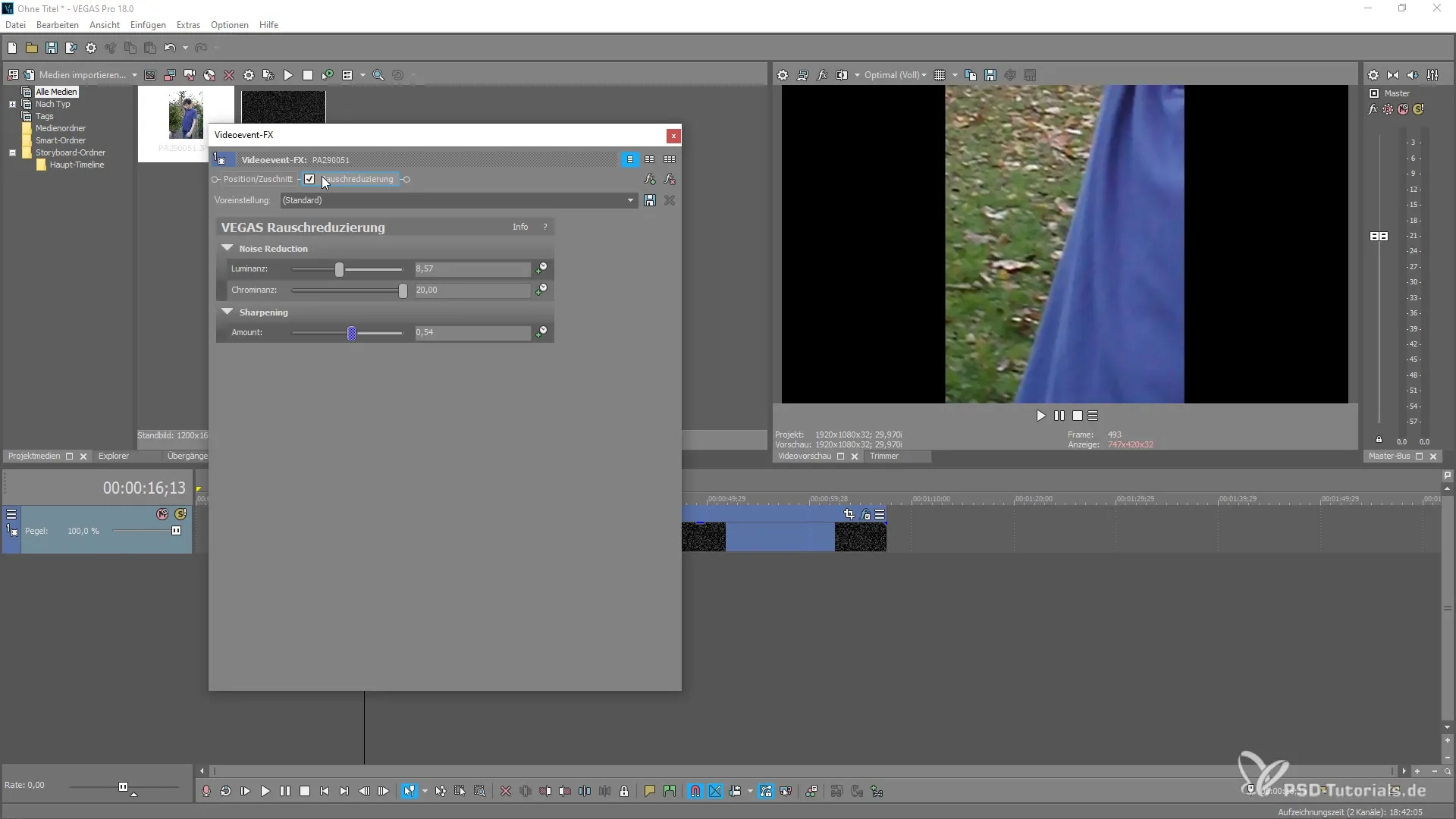This screenshot has height=819, width=1456.
Task: Toggle the snapping magnet icon
Action: (x=695, y=791)
